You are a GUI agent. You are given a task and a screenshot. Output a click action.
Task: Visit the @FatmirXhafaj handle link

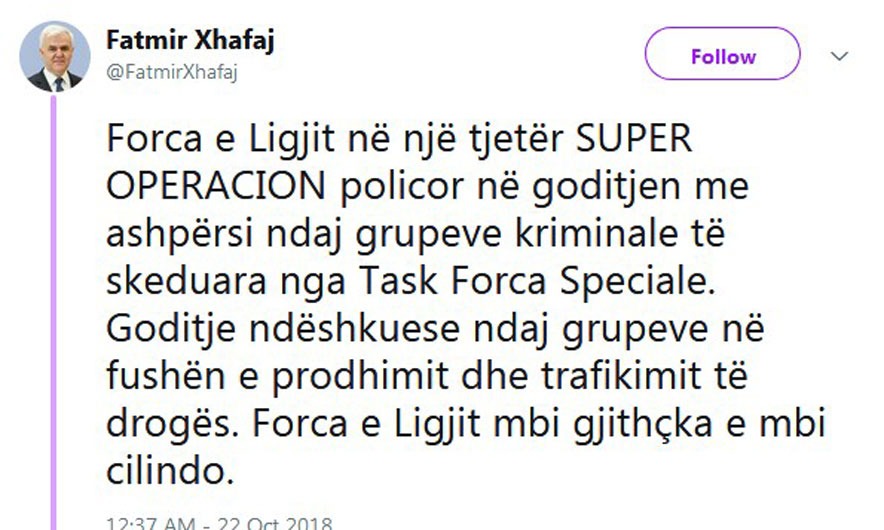click(172, 72)
